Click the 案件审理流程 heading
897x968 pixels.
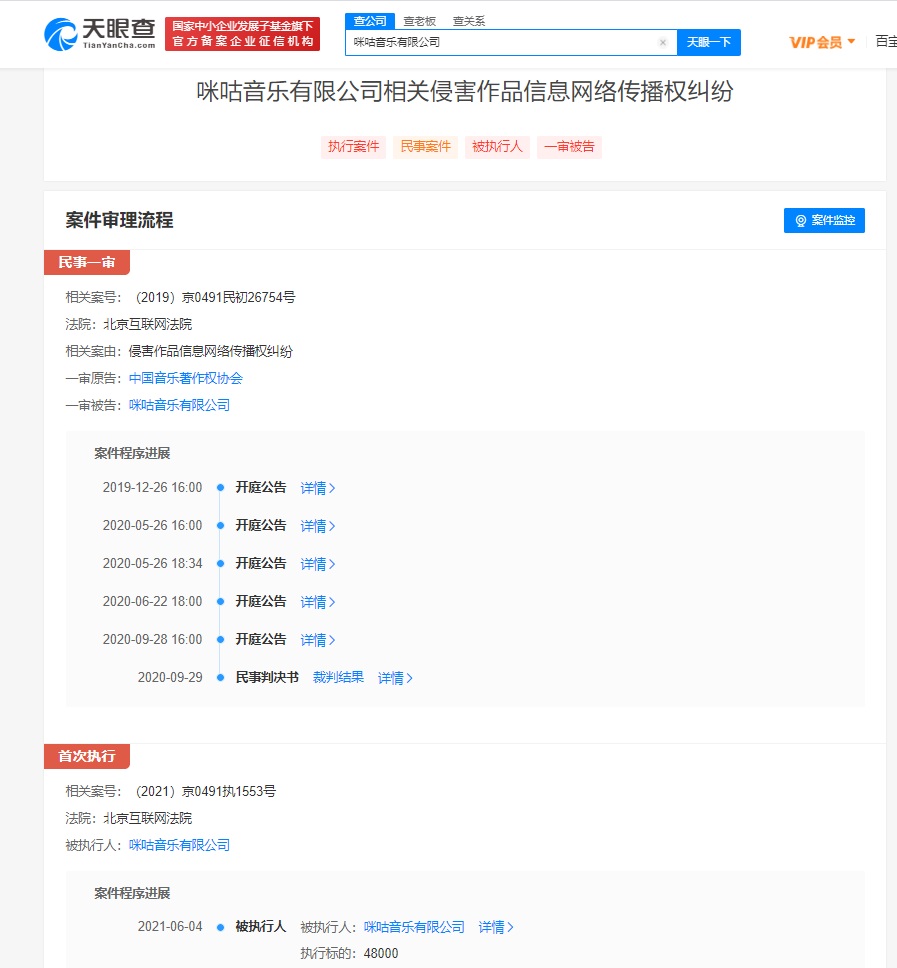pos(119,220)
